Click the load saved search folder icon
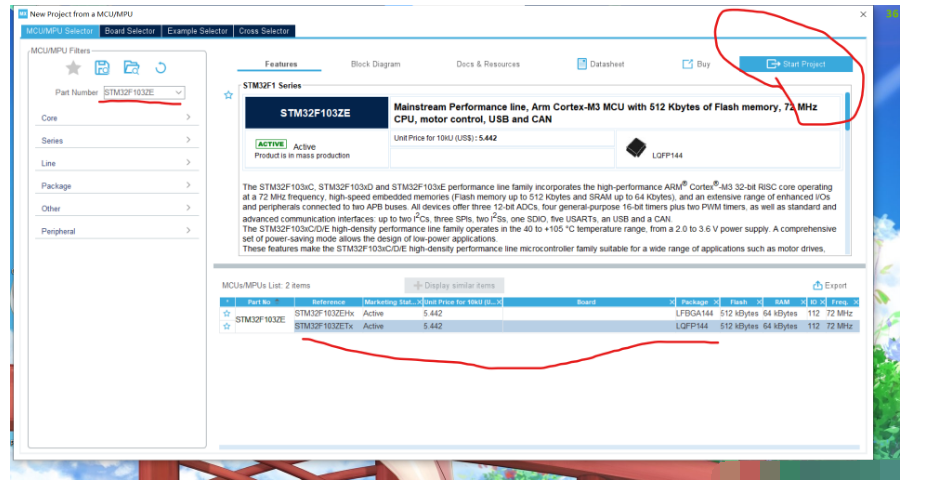 point(131,68)
